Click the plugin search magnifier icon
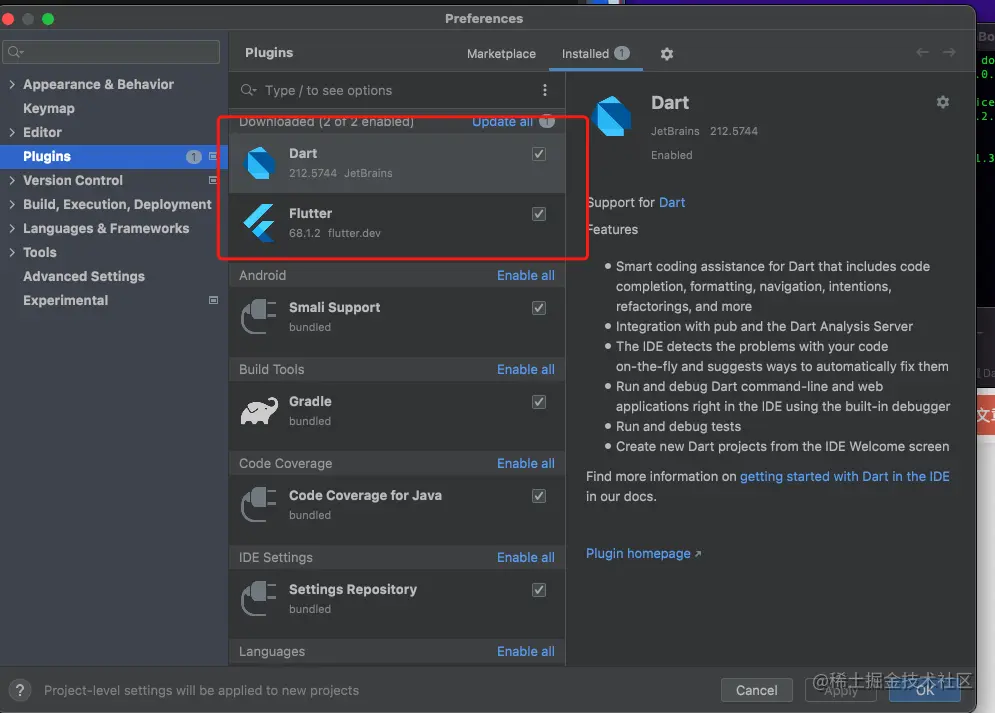Viewport: 995px width, 713px height. click(x=248, y=90)
